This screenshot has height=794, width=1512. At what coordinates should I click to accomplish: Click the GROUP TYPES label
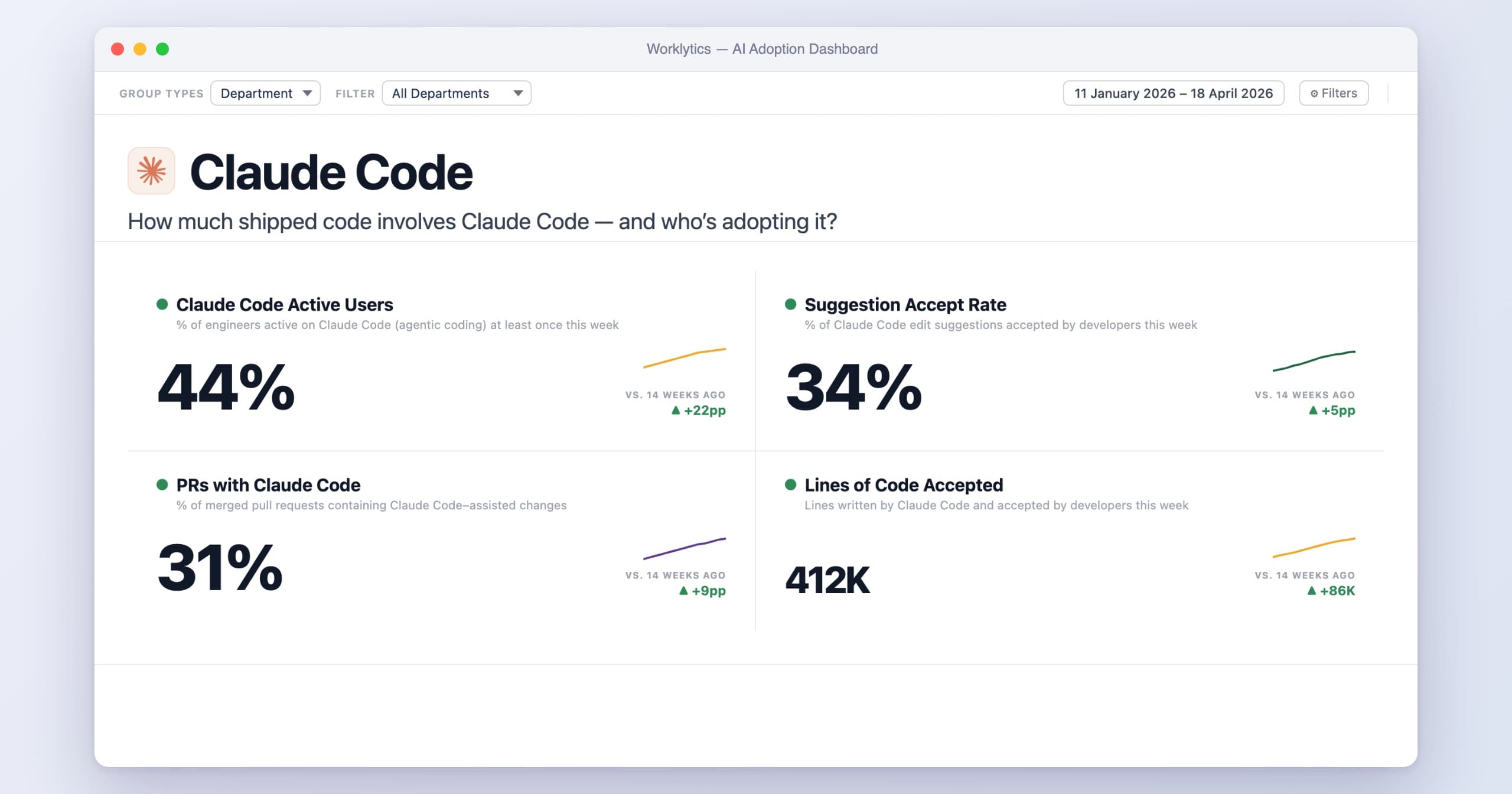coord(161,93)
